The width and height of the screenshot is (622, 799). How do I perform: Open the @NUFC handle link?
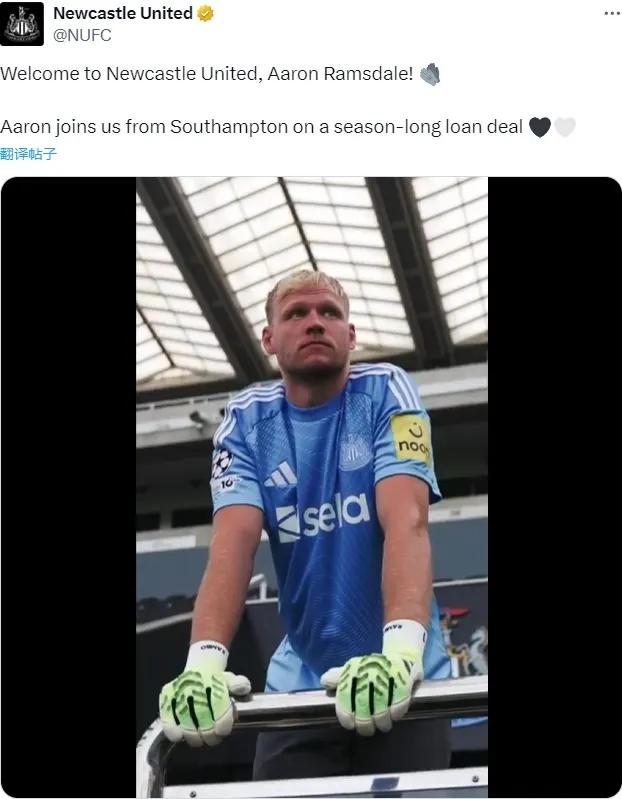pyautogui.click(x=82, y=35)
